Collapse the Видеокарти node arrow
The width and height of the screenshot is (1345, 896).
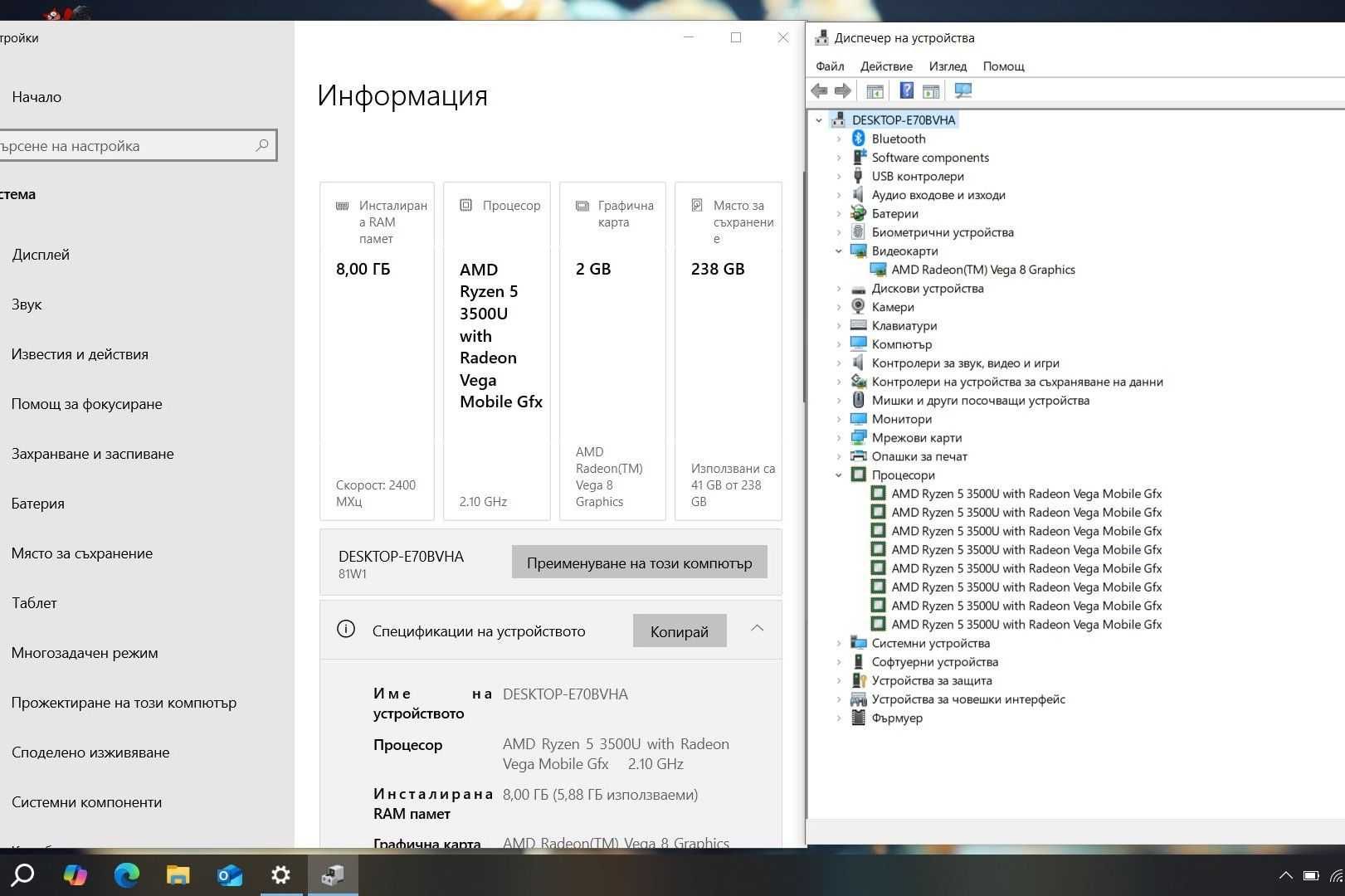839,251
